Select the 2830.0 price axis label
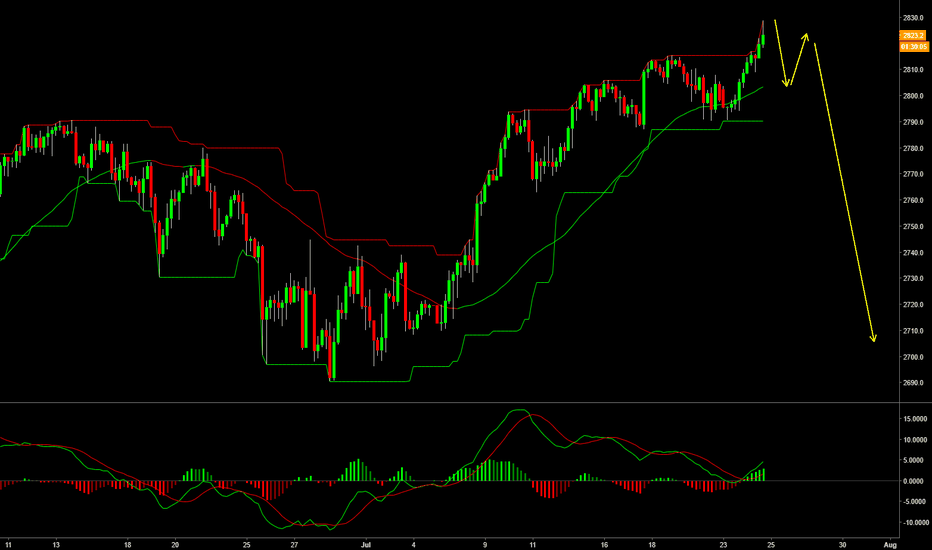The height and width of the screenshot is (550, 932). pyautogui.click(x=913, y=18)
